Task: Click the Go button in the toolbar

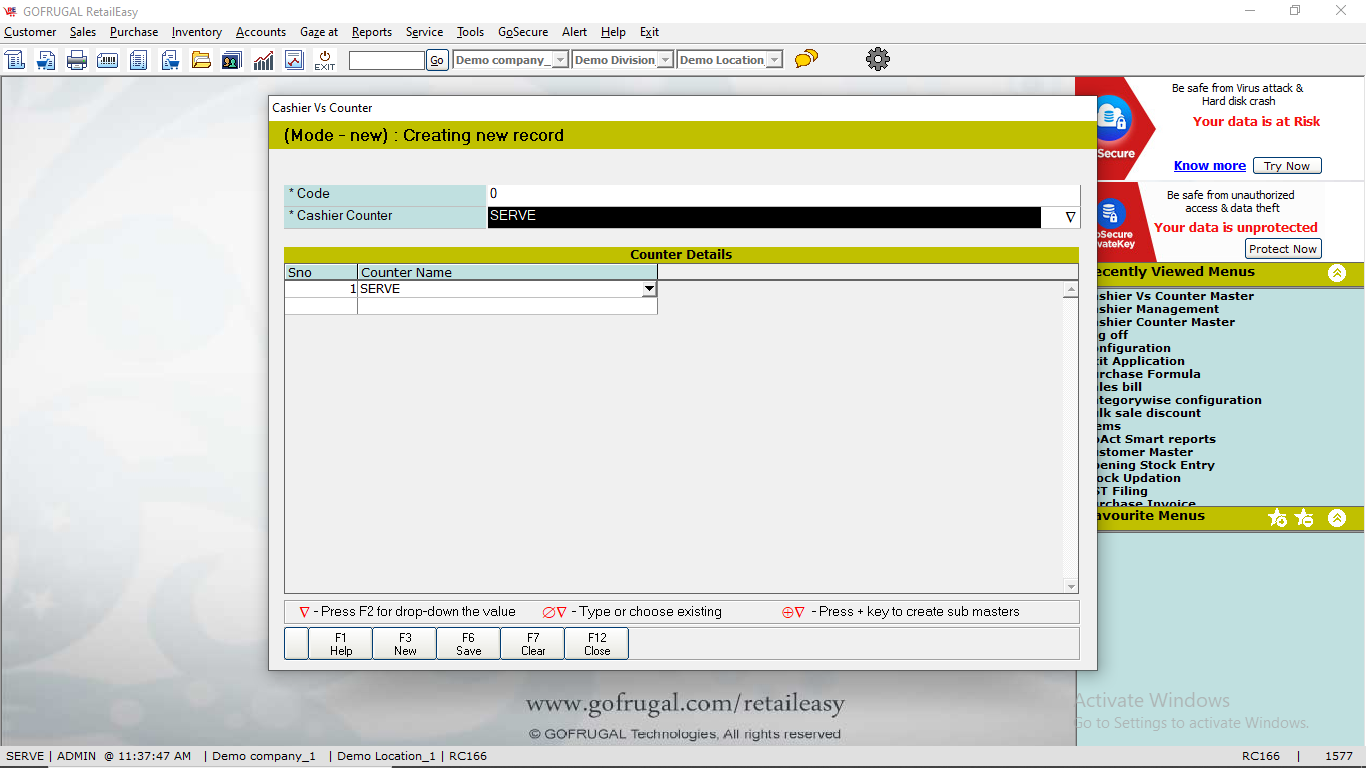Action: pyautogui.click(x=437, y=60)
